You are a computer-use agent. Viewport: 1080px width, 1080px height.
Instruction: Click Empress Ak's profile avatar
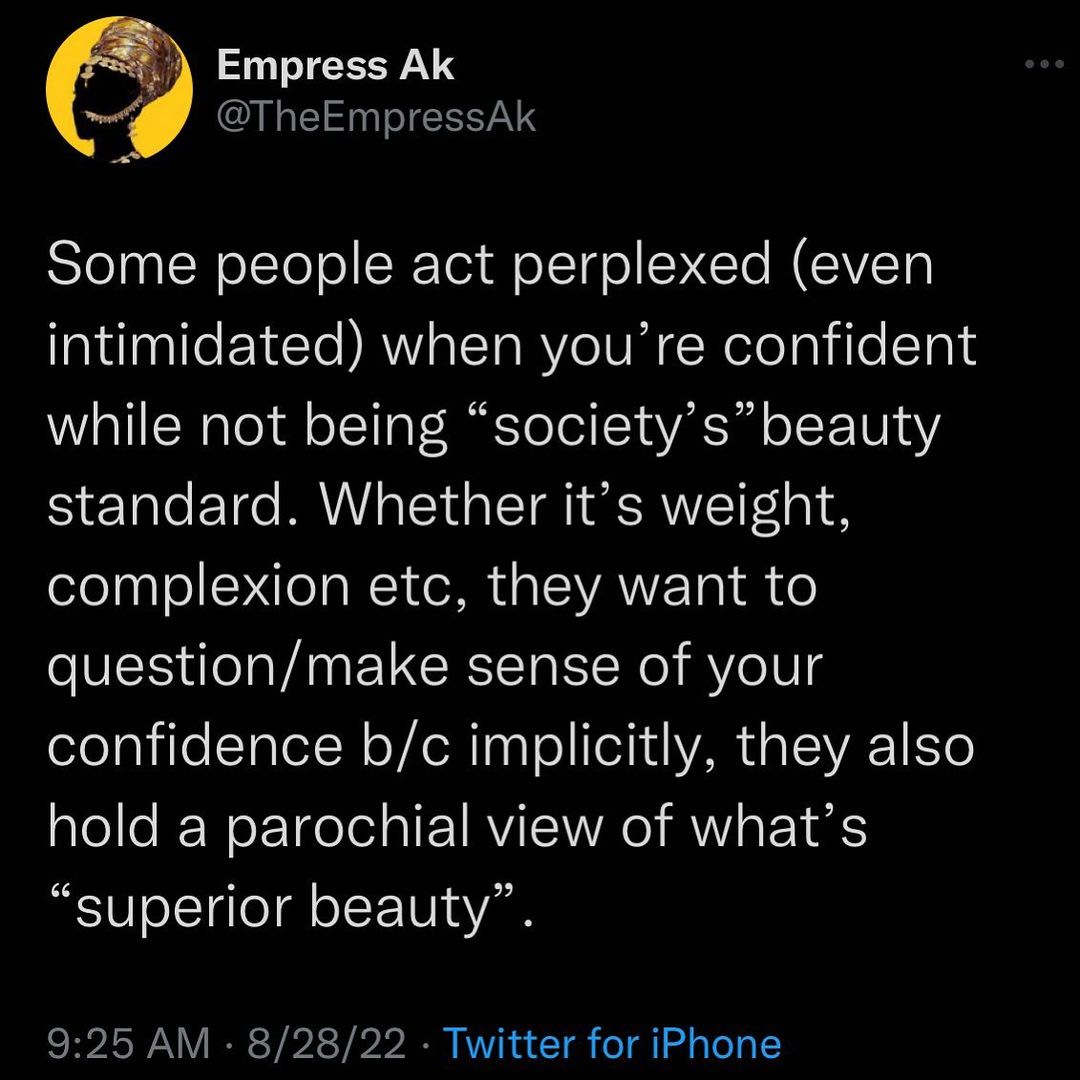[119, 90]
